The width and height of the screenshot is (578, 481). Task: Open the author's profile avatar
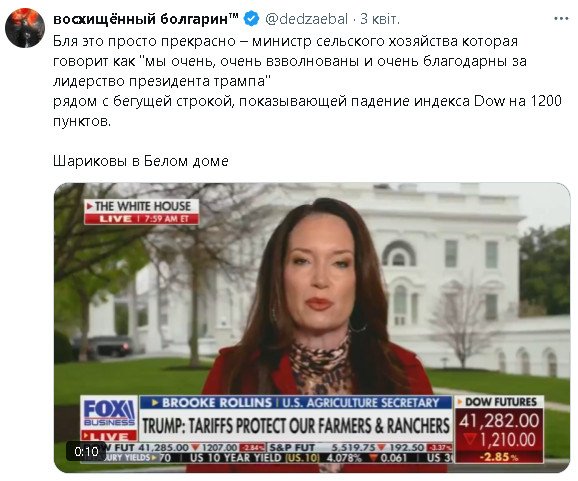[x=25, y=28]
